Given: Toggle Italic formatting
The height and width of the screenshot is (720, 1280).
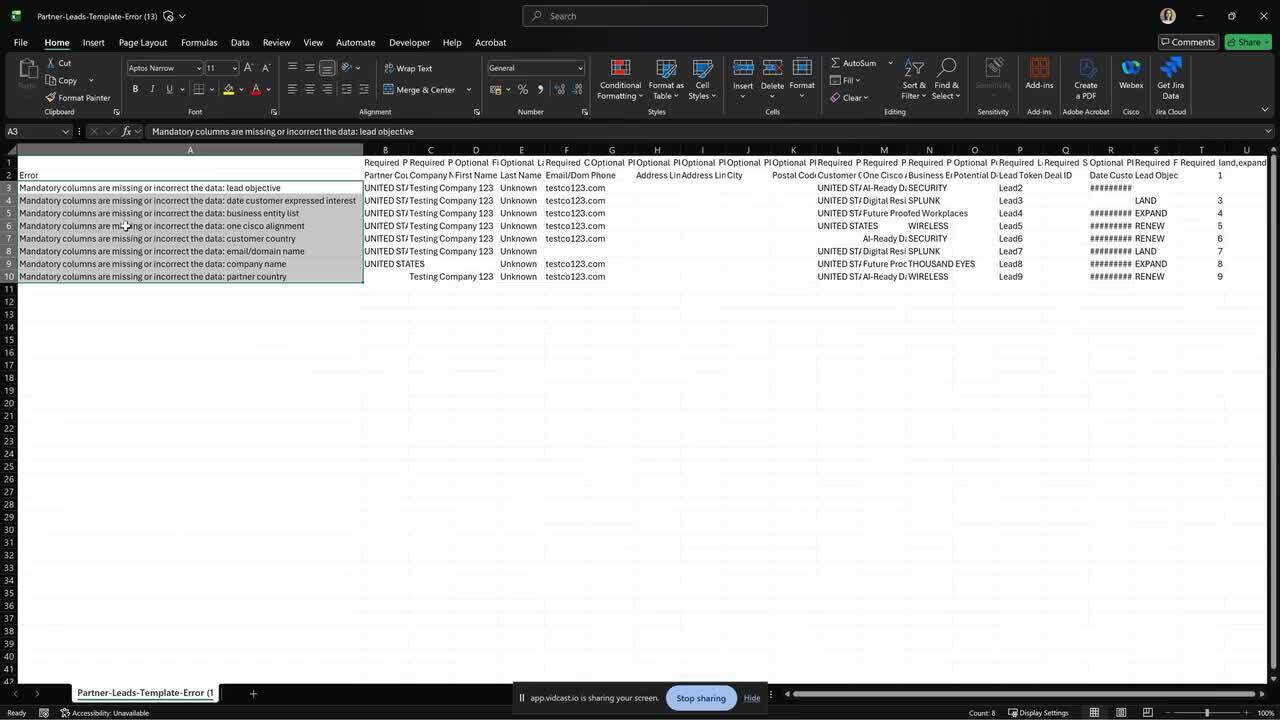Looking at the screenshot, I should (152, 89).
